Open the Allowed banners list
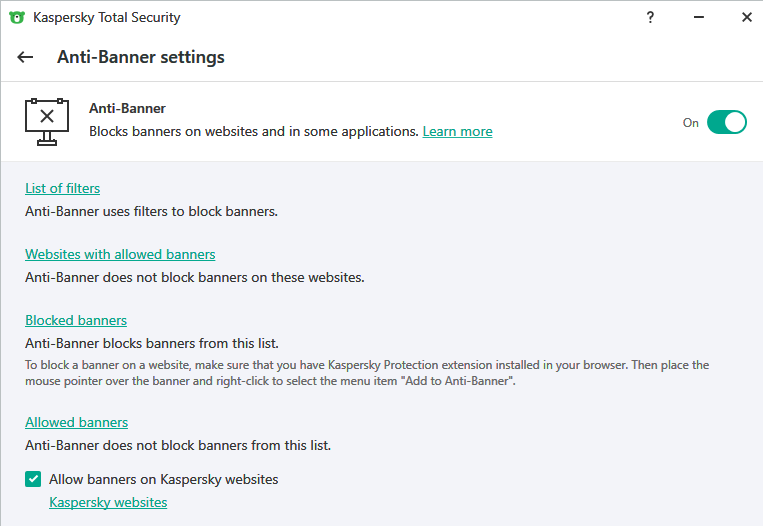 76,422
